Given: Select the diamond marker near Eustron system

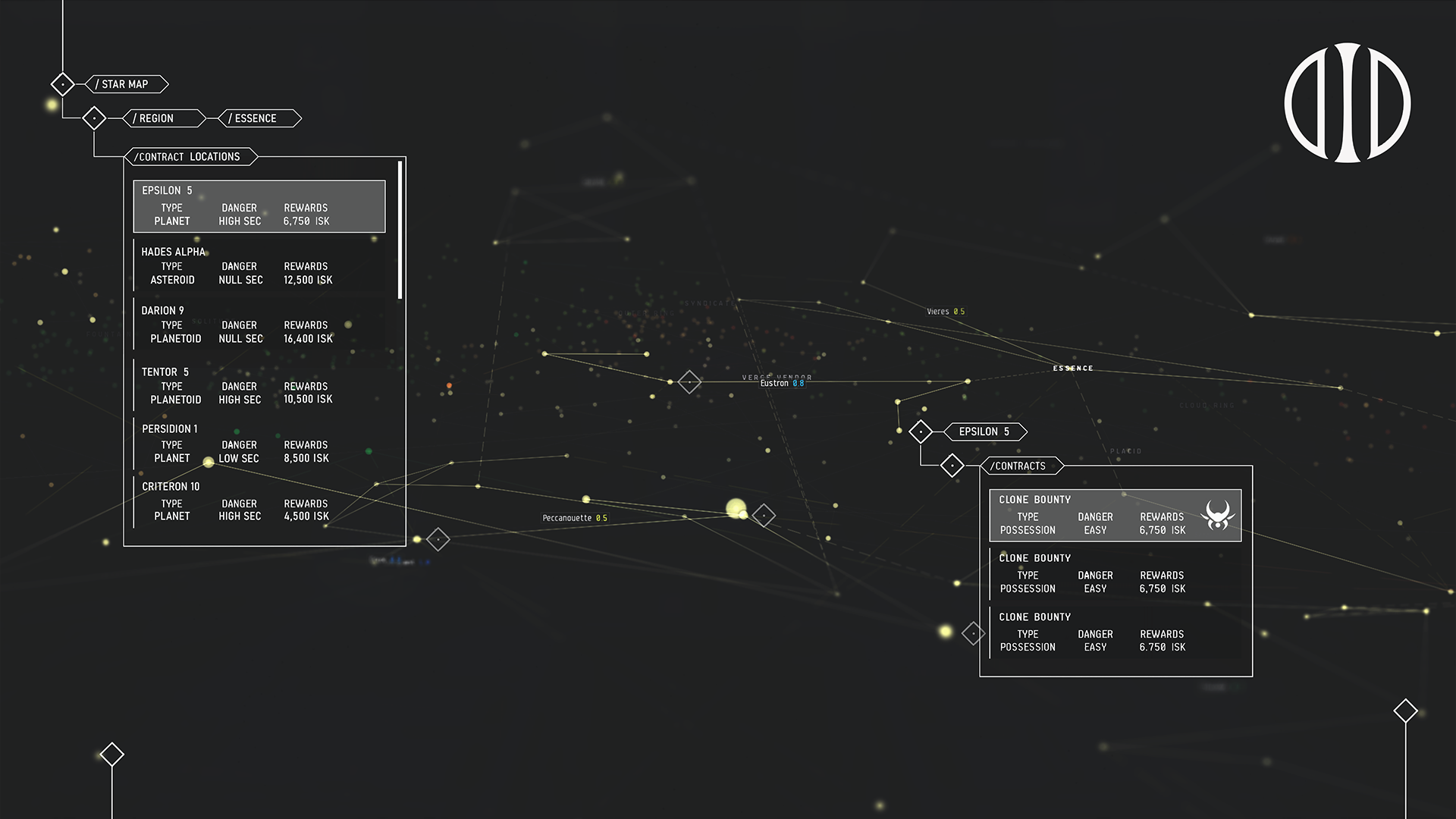Looking at the screenshot, I should point(689,381).
